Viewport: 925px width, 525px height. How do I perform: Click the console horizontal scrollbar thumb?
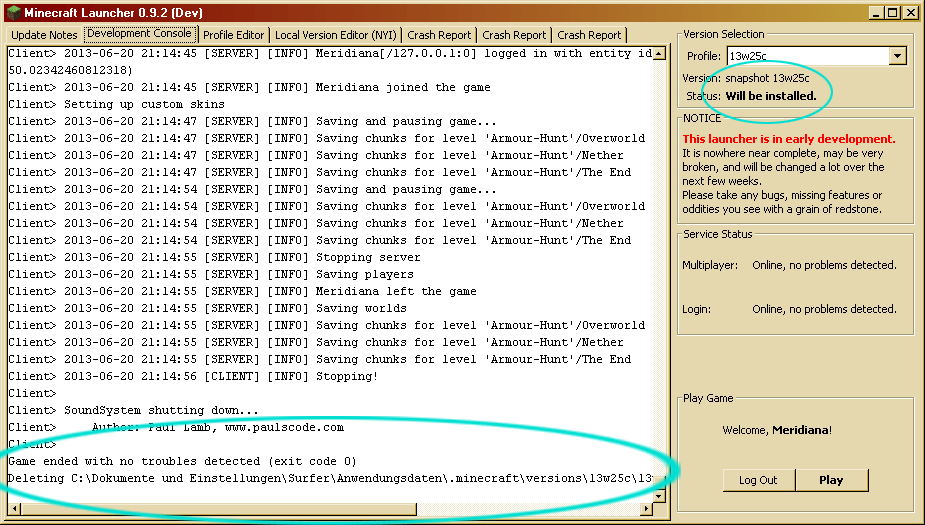point(219,509)
